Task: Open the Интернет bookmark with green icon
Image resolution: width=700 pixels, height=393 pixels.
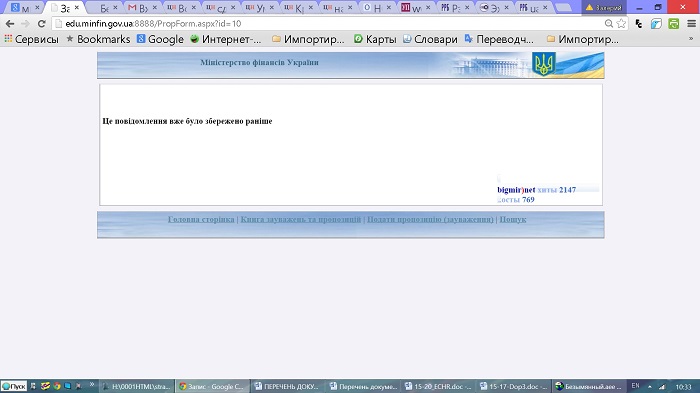Action: [x=225, y=39]
